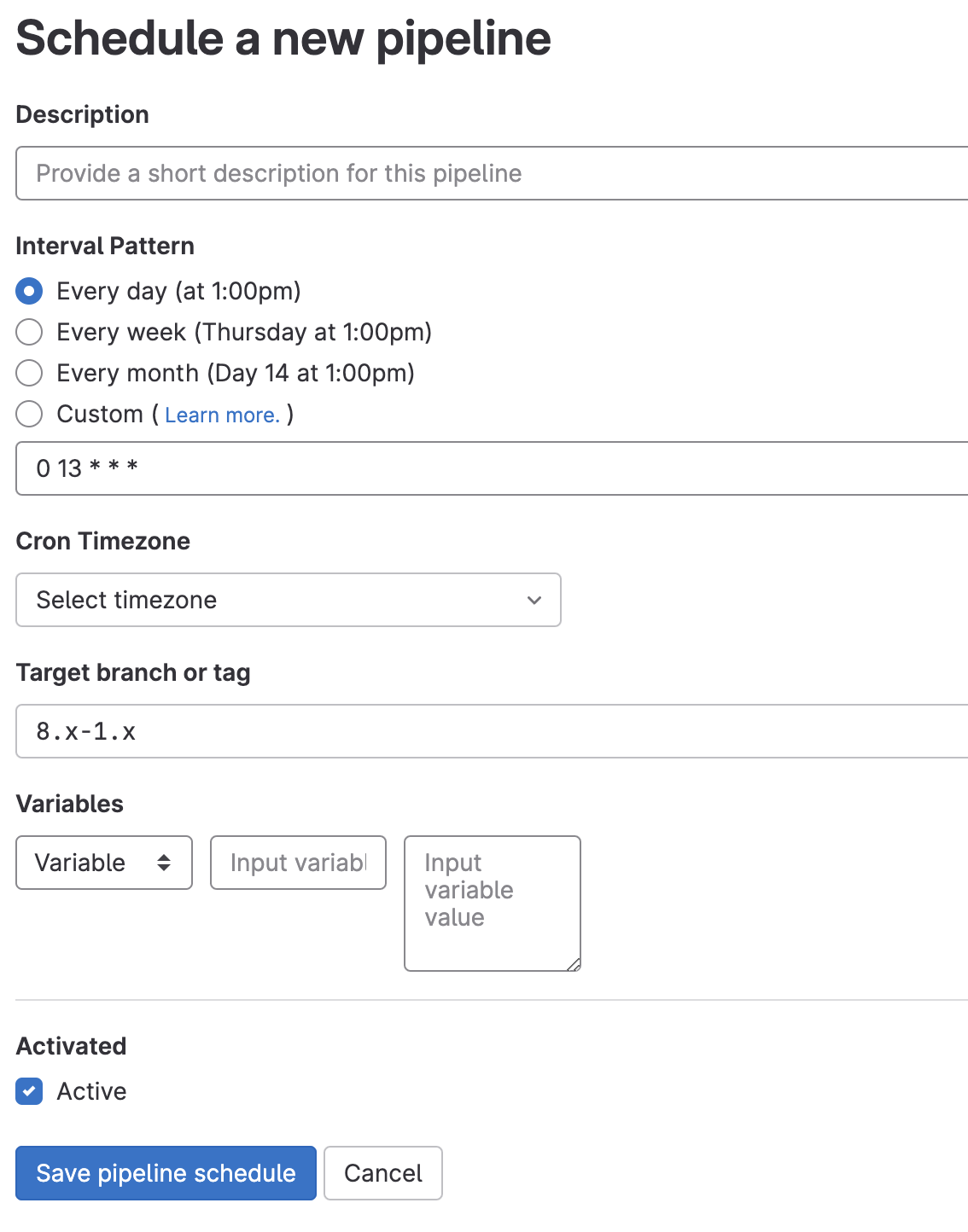Open the Learn more link
Image resolution: width=968 pixels, height=1232 pixels.
tap(222, 415)
